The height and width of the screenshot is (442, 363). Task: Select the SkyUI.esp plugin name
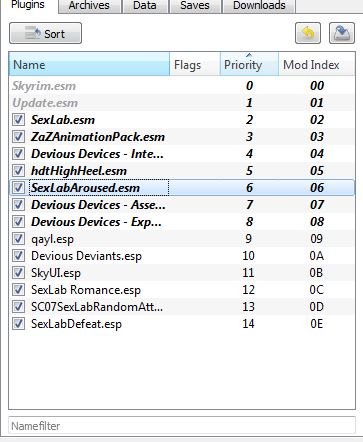pos(56,273)
